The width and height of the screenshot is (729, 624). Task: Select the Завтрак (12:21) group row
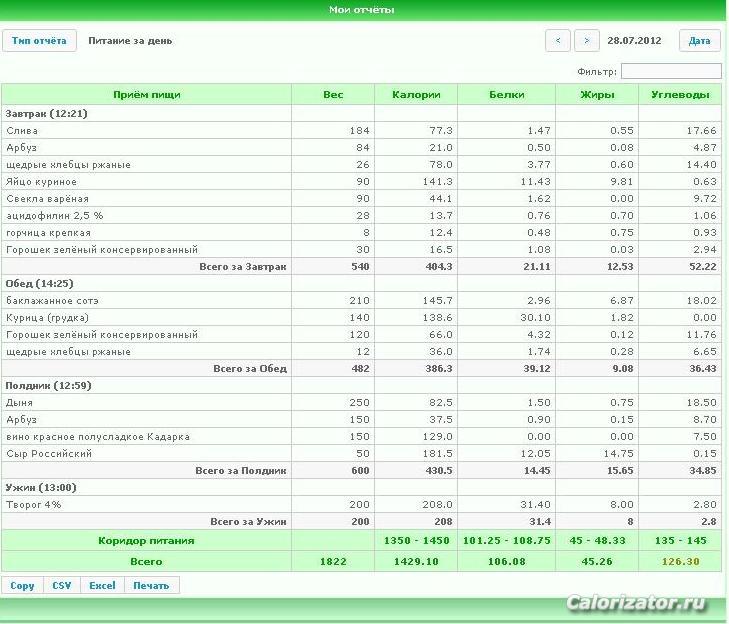(361, 113)
